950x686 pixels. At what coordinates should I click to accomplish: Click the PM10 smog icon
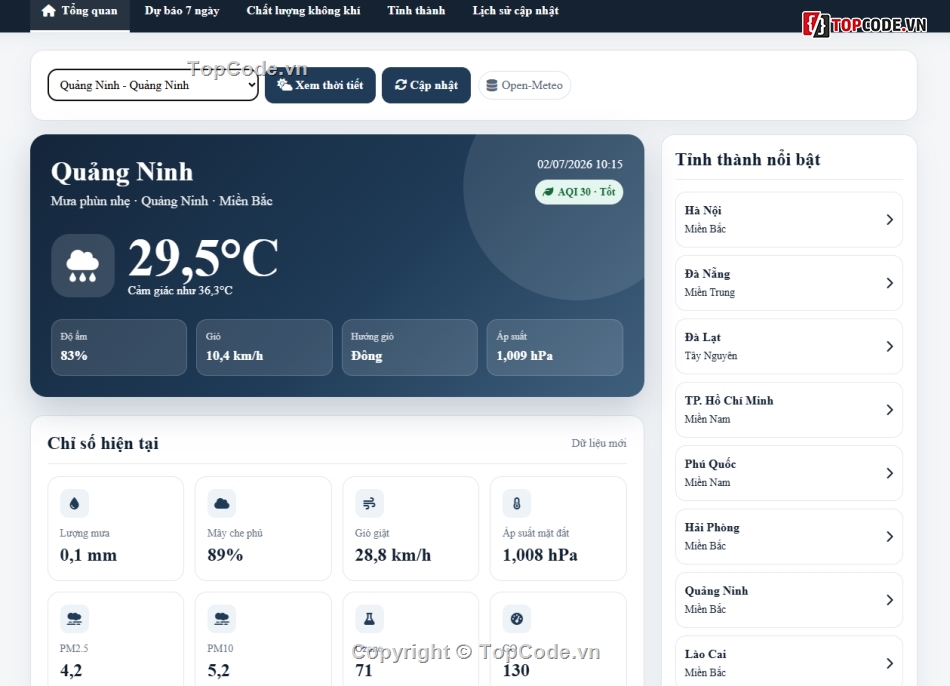pyautogui.click(x=222, y=619)
